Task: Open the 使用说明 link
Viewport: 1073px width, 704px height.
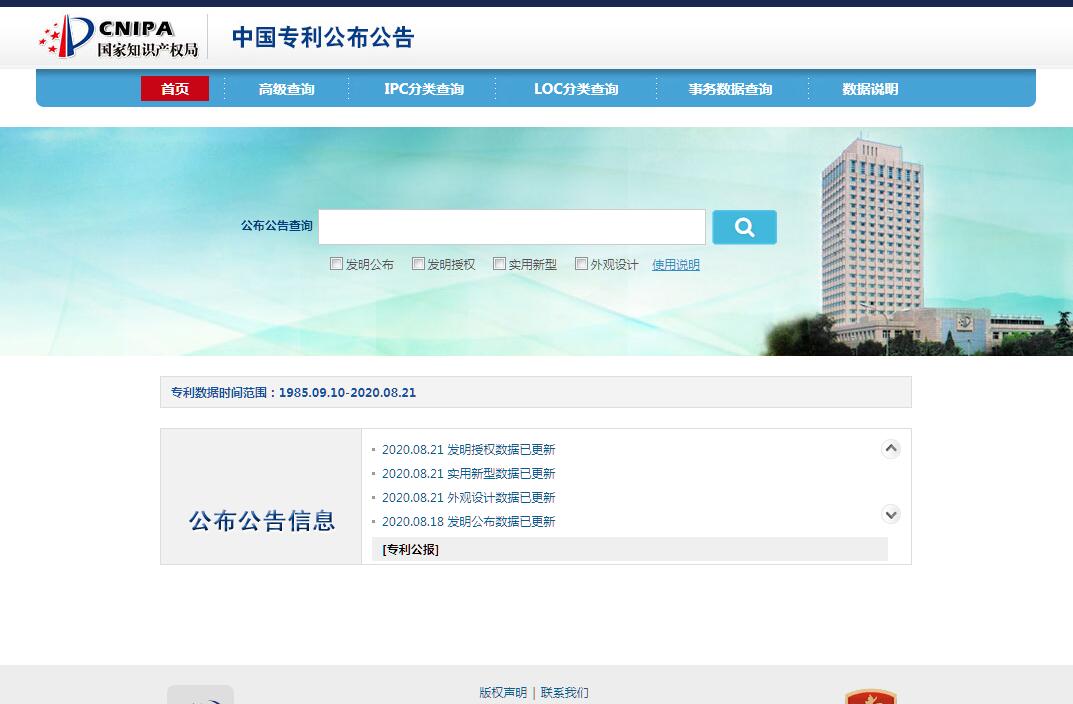Action: coord(676,265)
